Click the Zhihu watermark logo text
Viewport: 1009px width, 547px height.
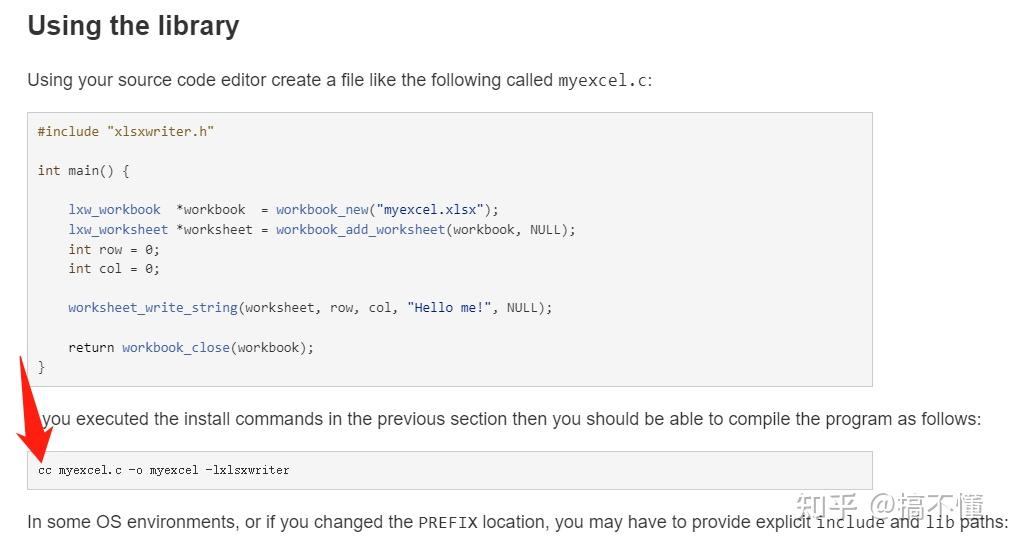pyautogui.click(x=889, y=506)
